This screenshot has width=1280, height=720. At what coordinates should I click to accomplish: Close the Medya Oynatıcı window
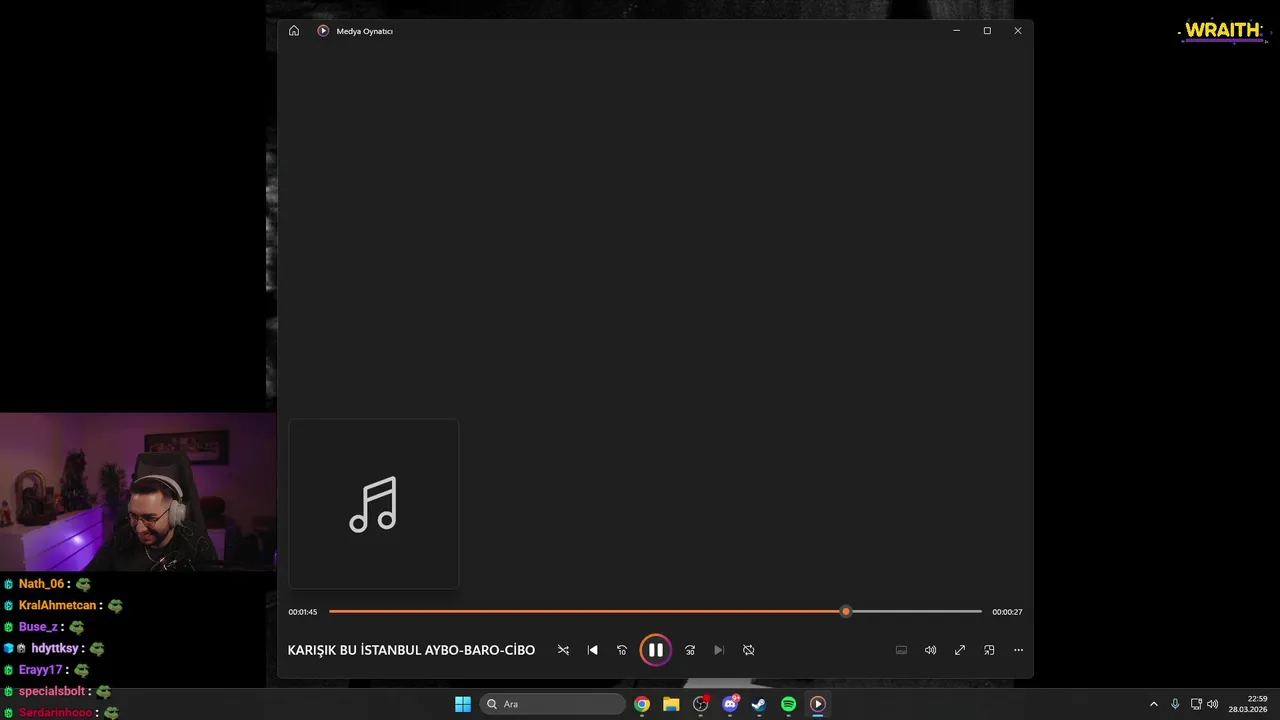pos(1018,31)
